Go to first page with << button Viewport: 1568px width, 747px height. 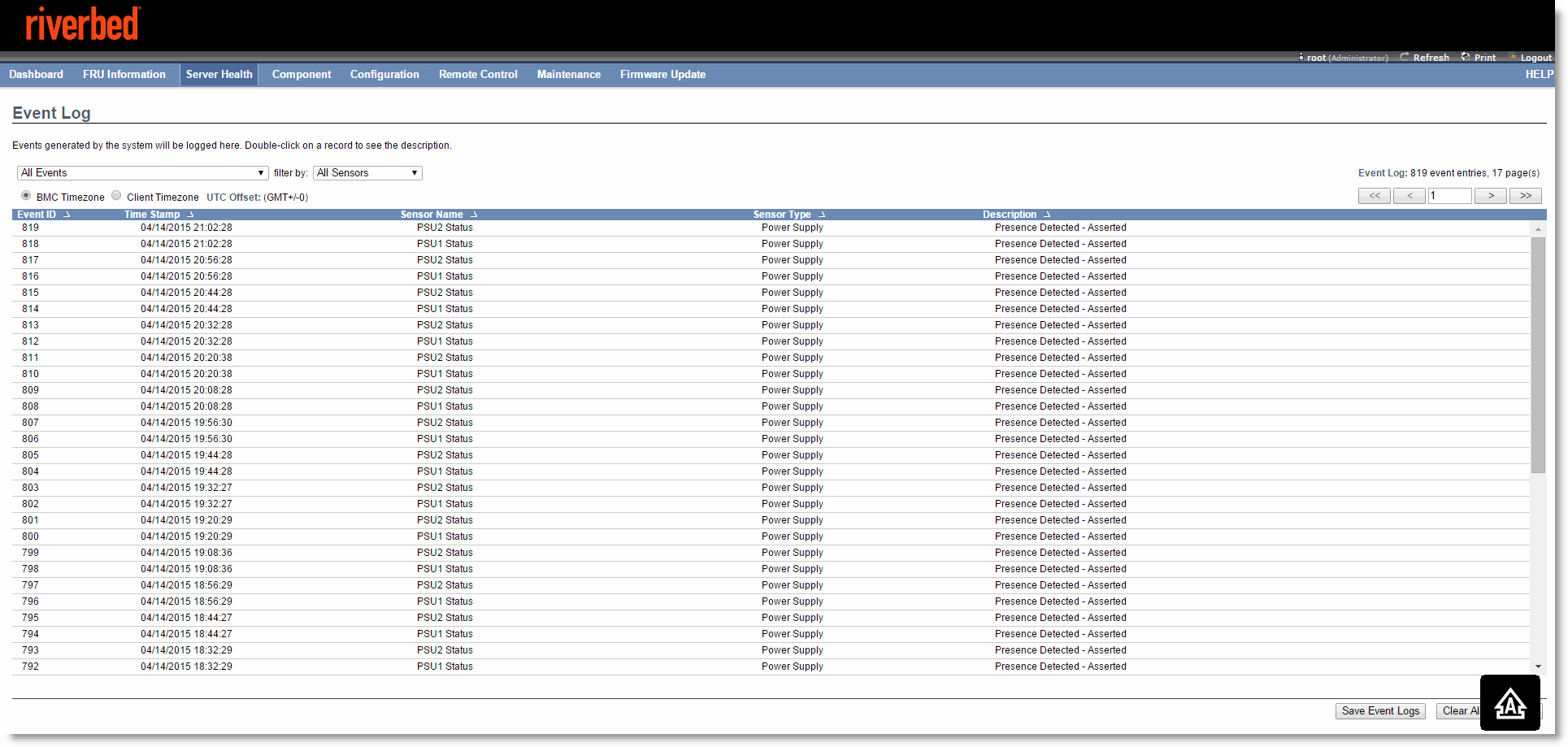click(1375, 196)
